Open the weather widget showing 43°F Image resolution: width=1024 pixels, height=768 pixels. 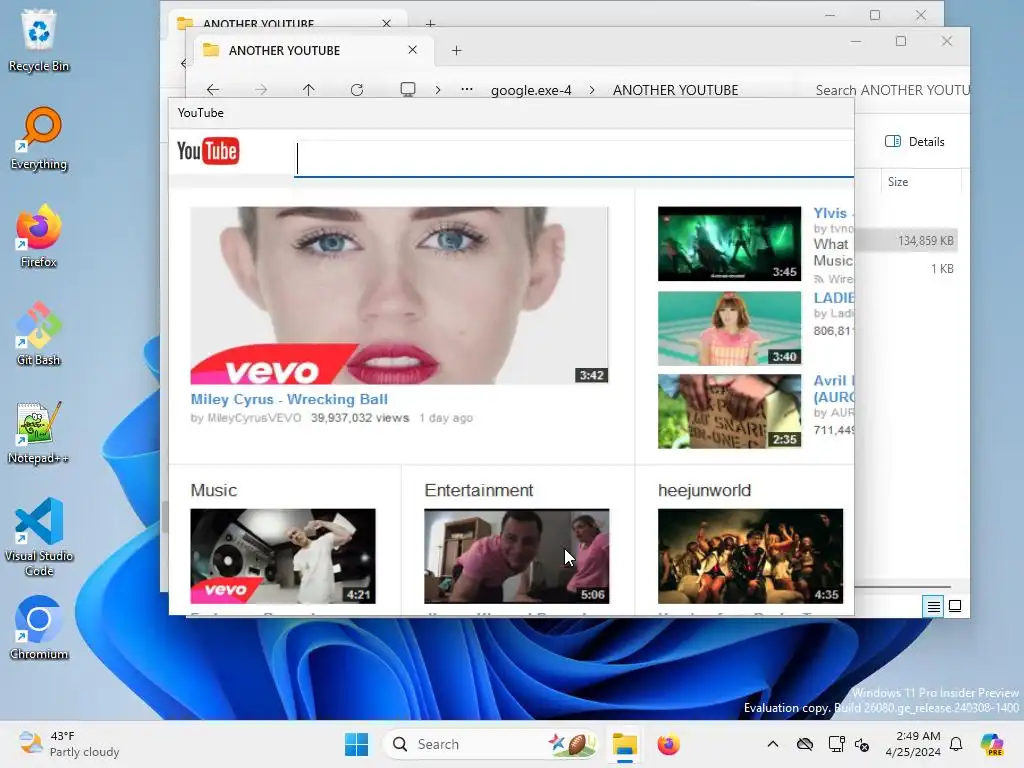(69, 744)
